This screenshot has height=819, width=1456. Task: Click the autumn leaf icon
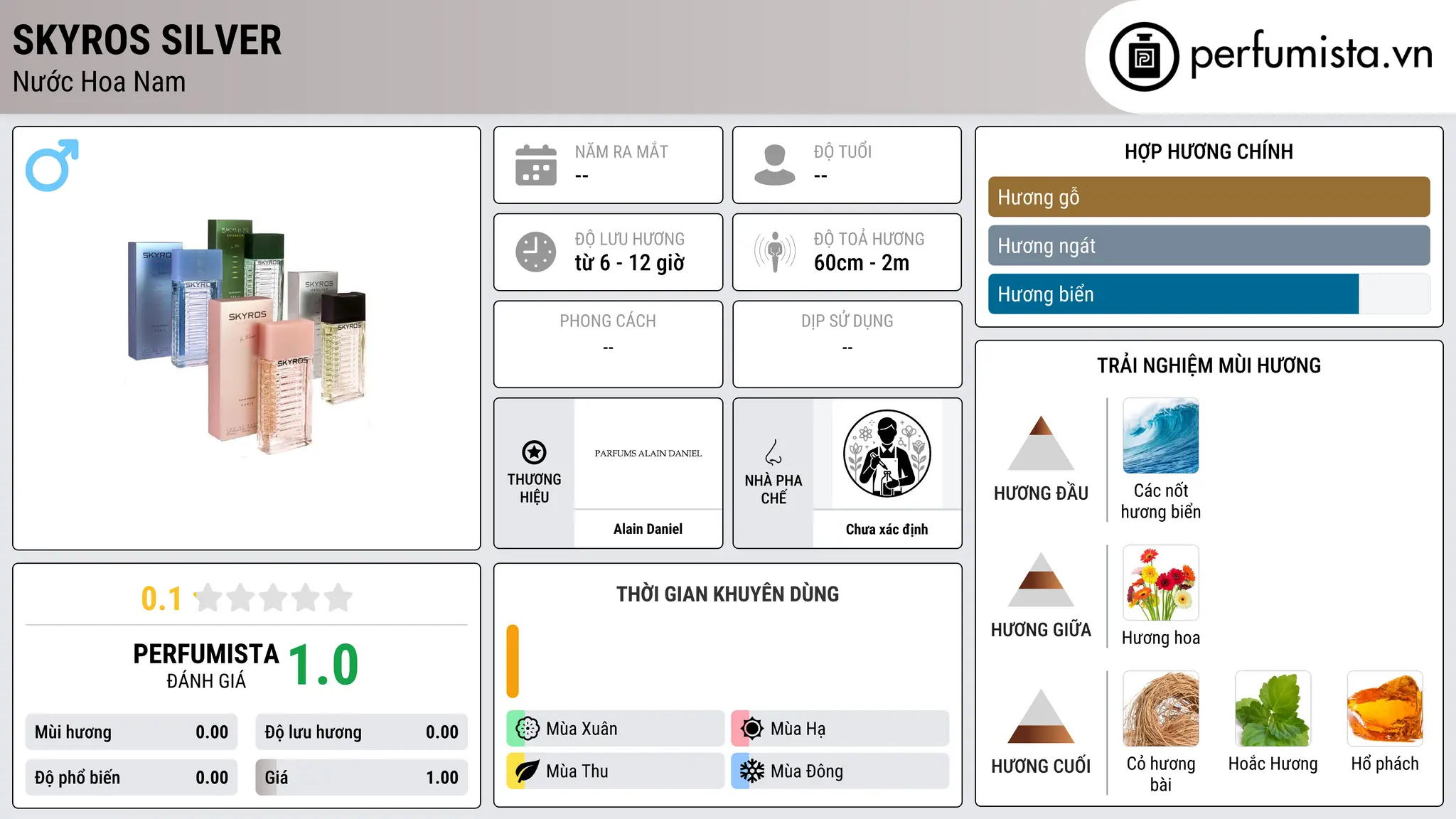coord(528,771)
